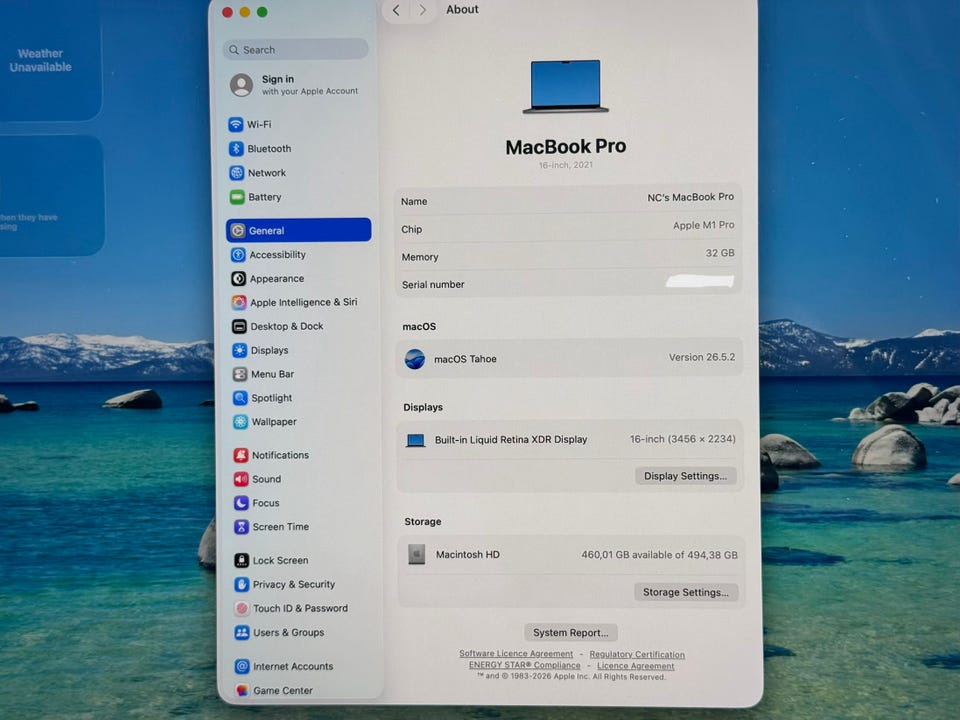
Task: Open the Wallpaper icon entry
Action: (x=241, y=422)
